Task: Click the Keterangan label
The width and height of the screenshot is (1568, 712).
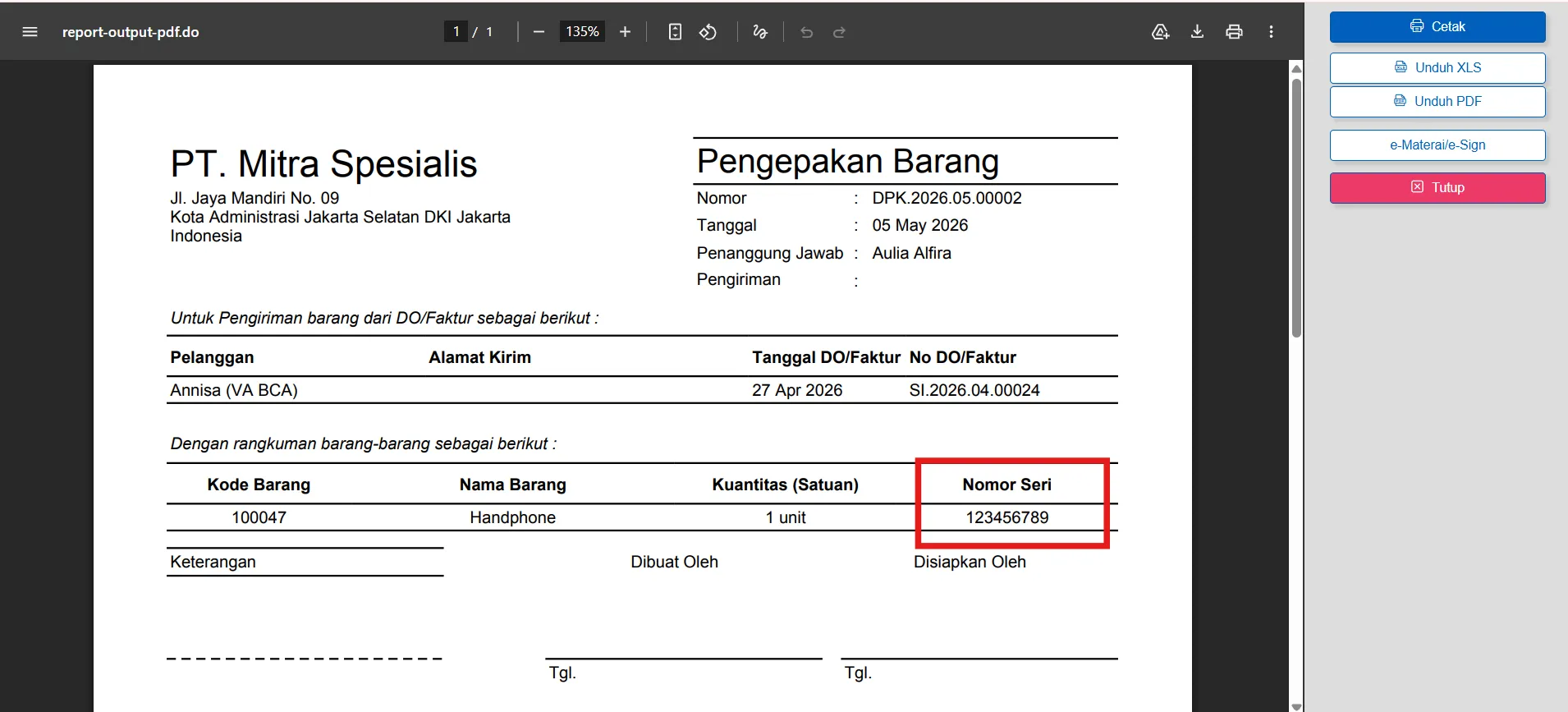Action: pyautogui.click(x=213, y=562)
